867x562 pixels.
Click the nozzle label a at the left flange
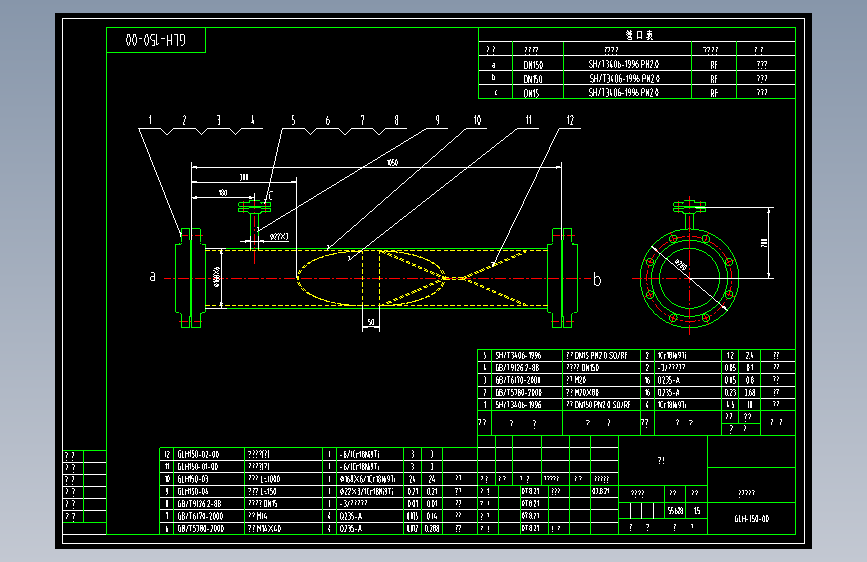(x=153, y=275)
